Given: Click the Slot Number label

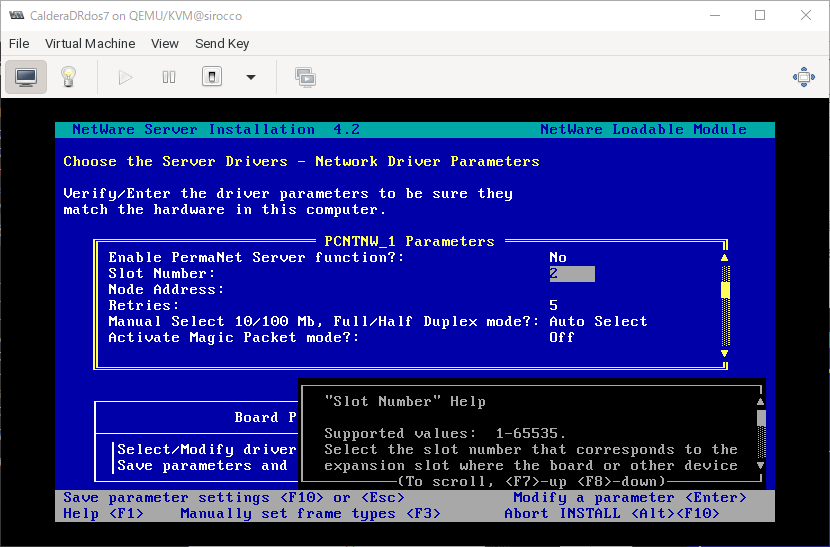Looking at the screenshot, I should [x=161, y=274].
